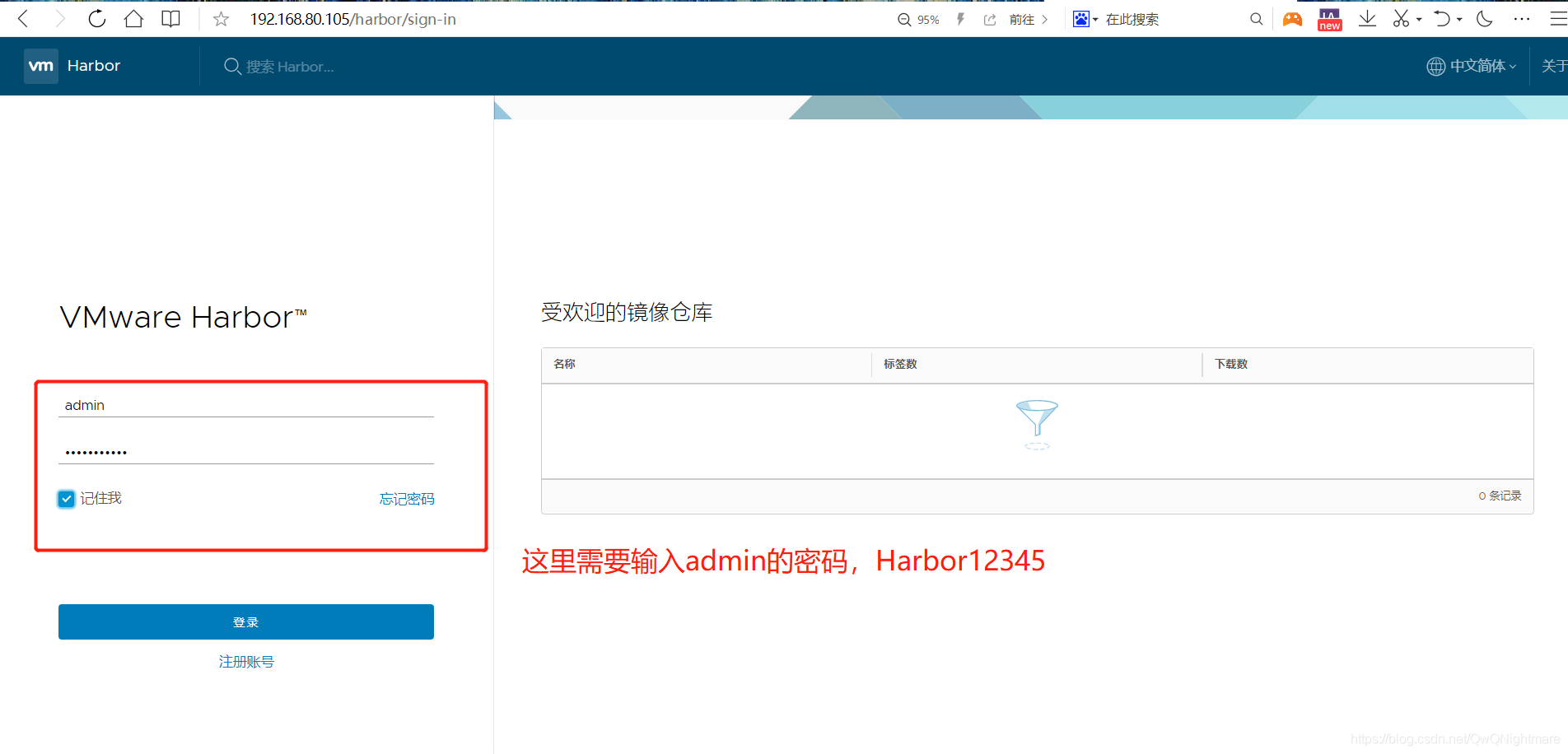Click the share icon beside 前往
The width and height of the screenshot is (1568, 754).
pyautogui.click(x=990, y=20)
